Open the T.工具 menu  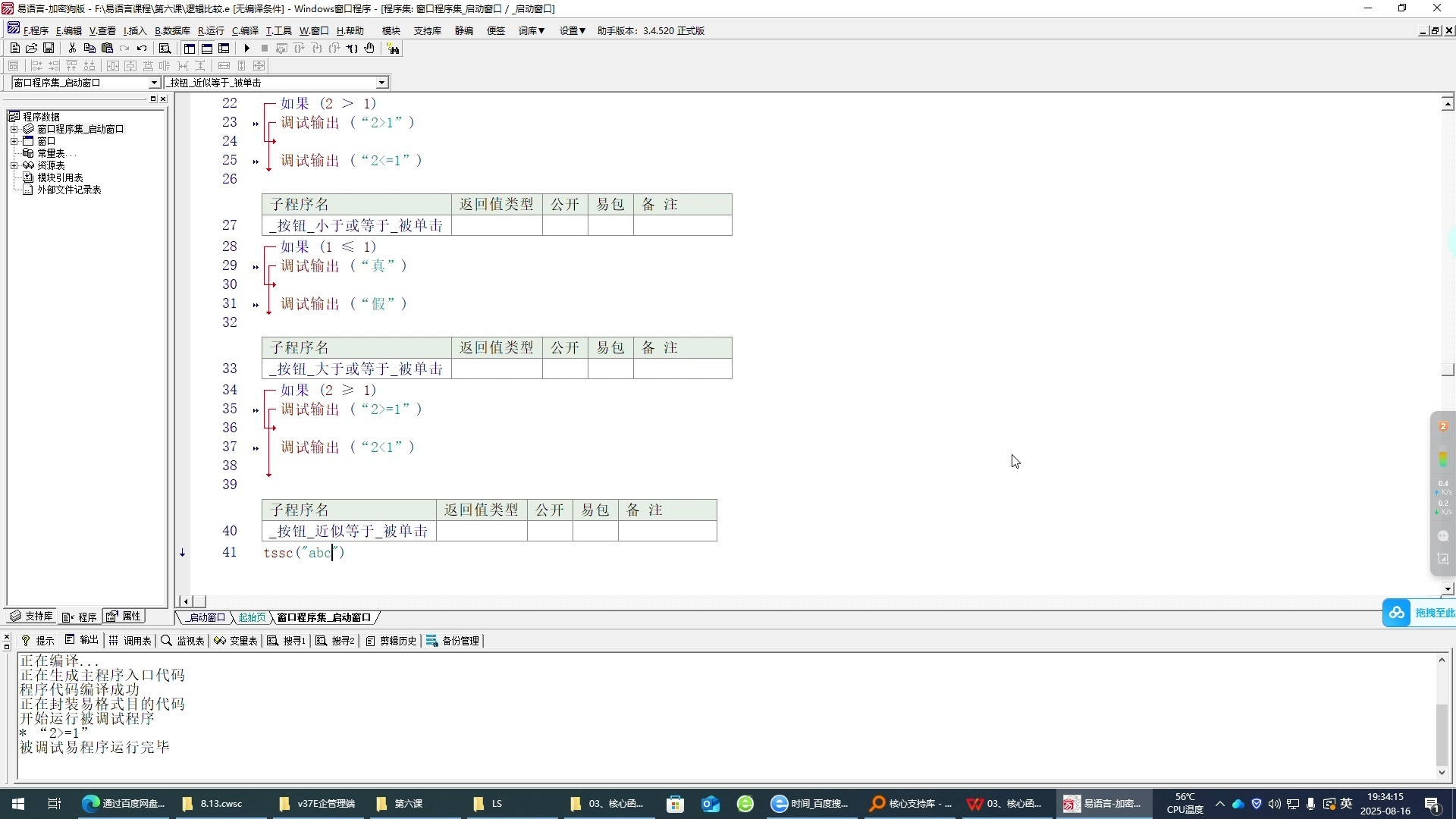278,30
